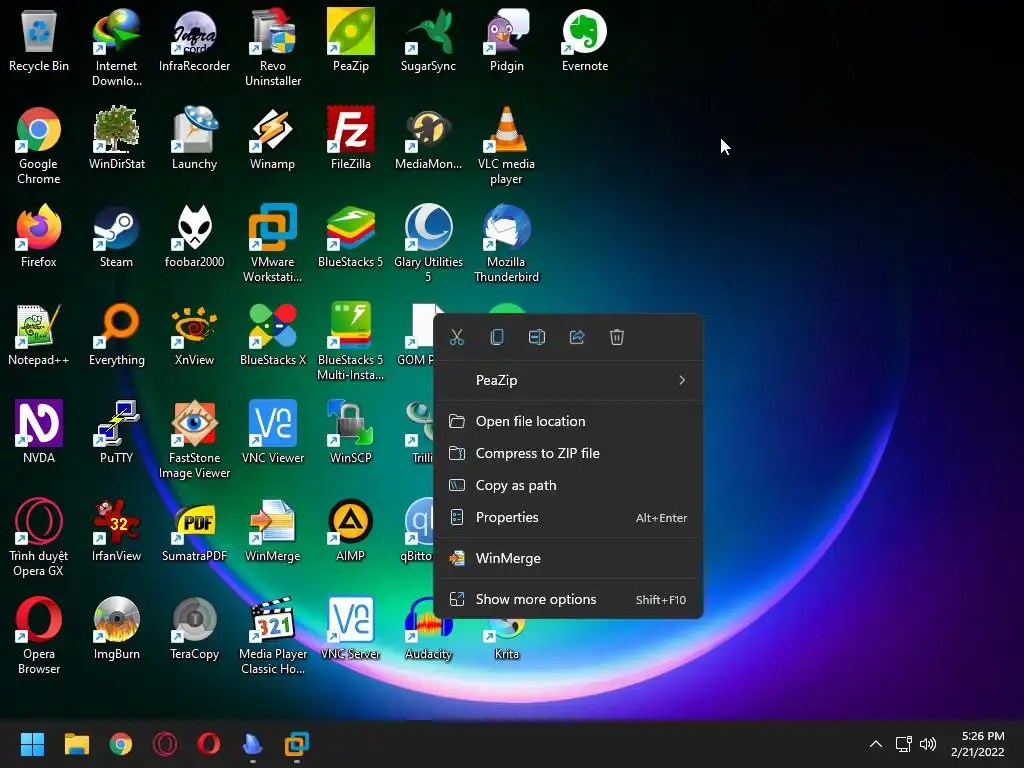Click the XnView desktop icon

[195, 333]
